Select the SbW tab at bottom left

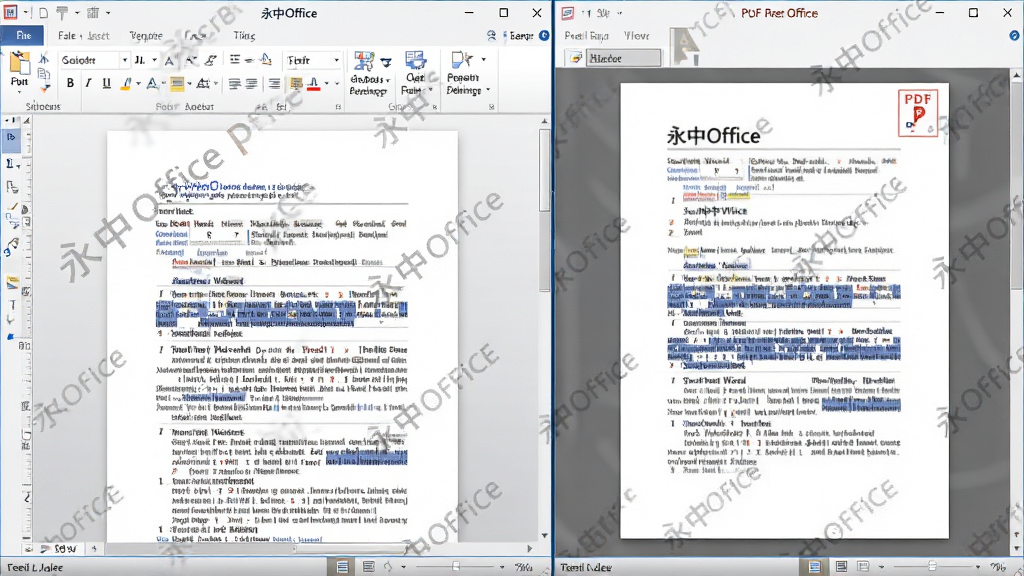click(64, 549)
